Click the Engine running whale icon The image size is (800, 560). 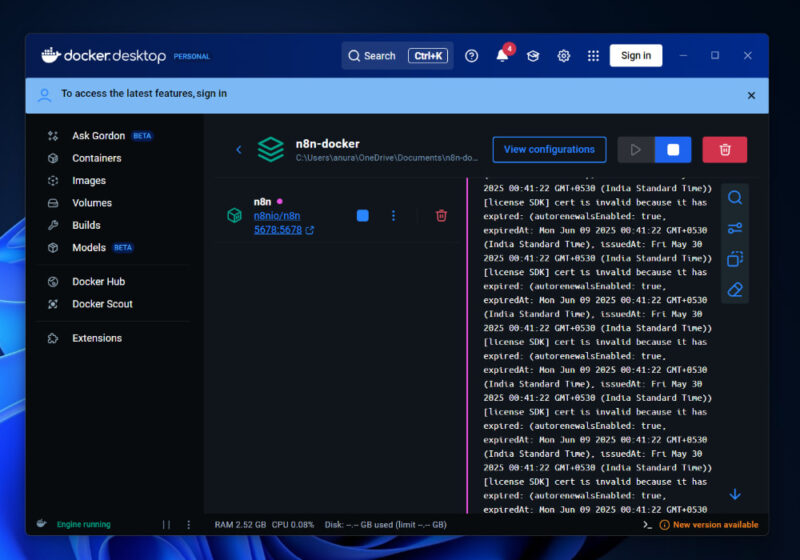point(42,523)
